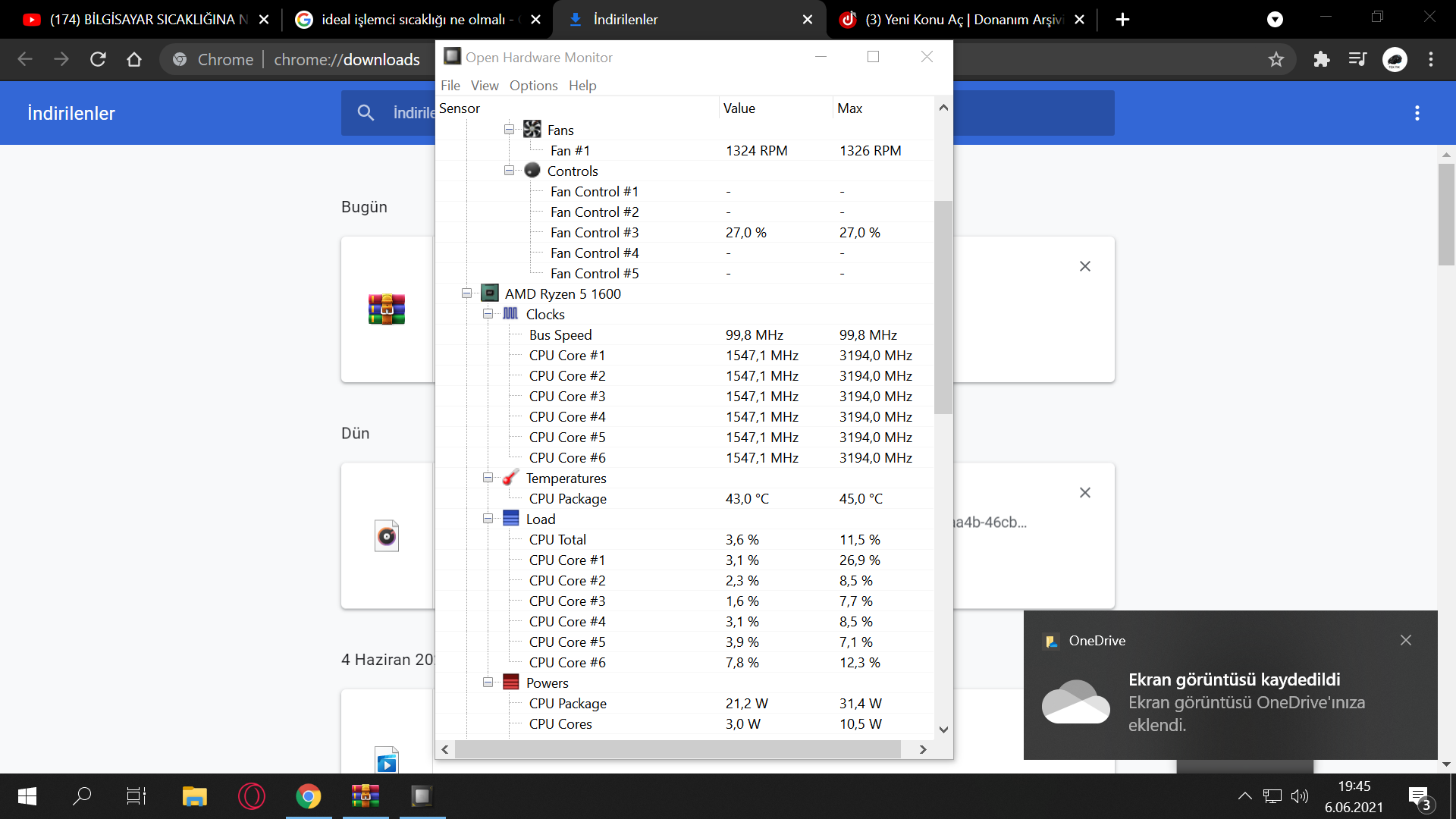Open Task View on the taskbar
Screen dimensions: 1456x819
[136, 796]
